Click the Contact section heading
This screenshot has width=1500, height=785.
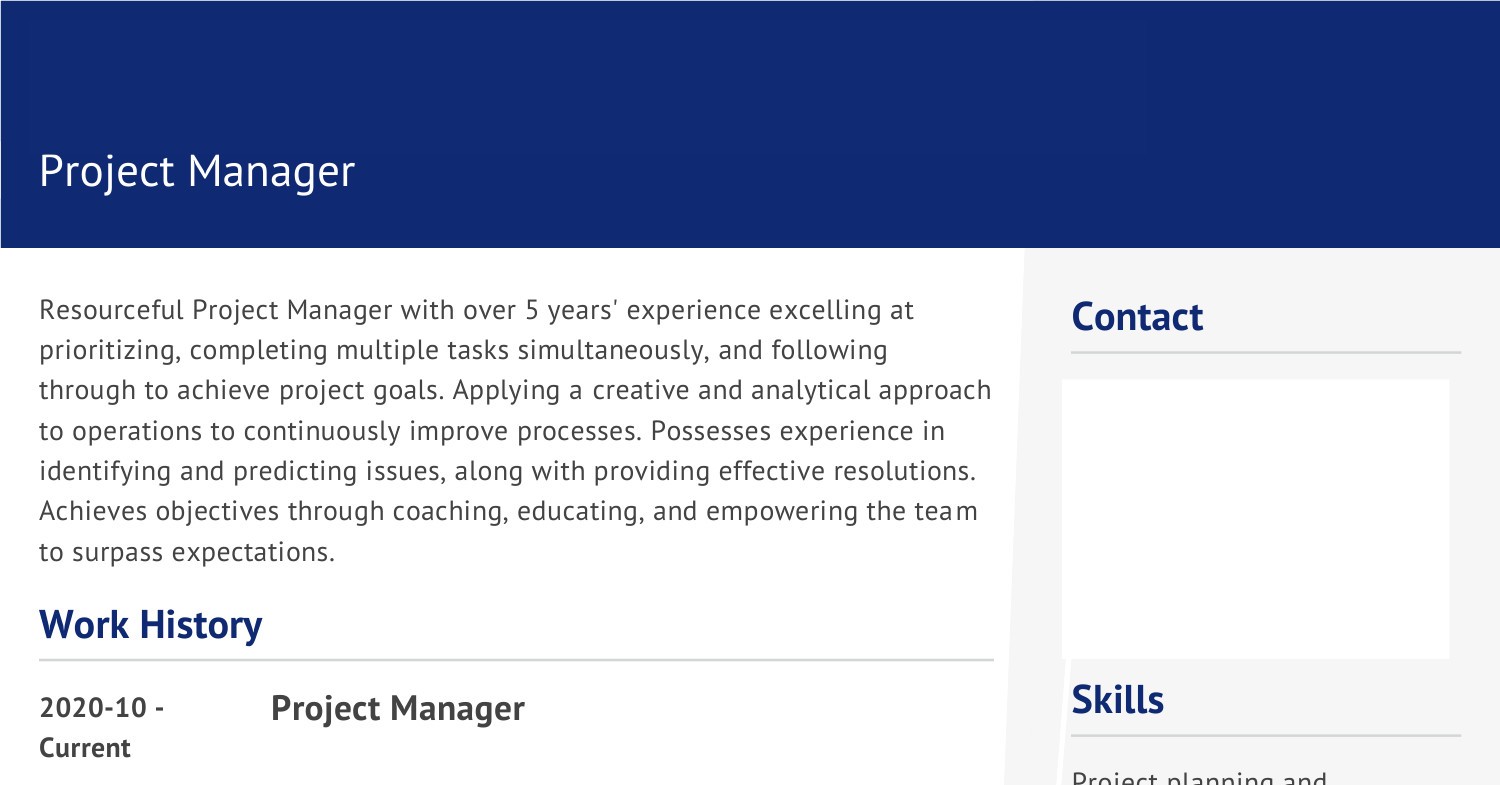pos(1137,317)
